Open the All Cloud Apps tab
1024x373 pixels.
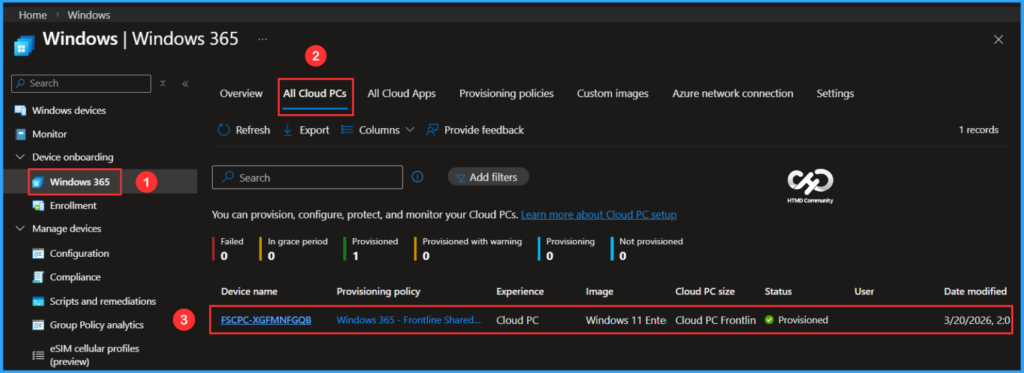pyautogui.click(x=402, y=93)
